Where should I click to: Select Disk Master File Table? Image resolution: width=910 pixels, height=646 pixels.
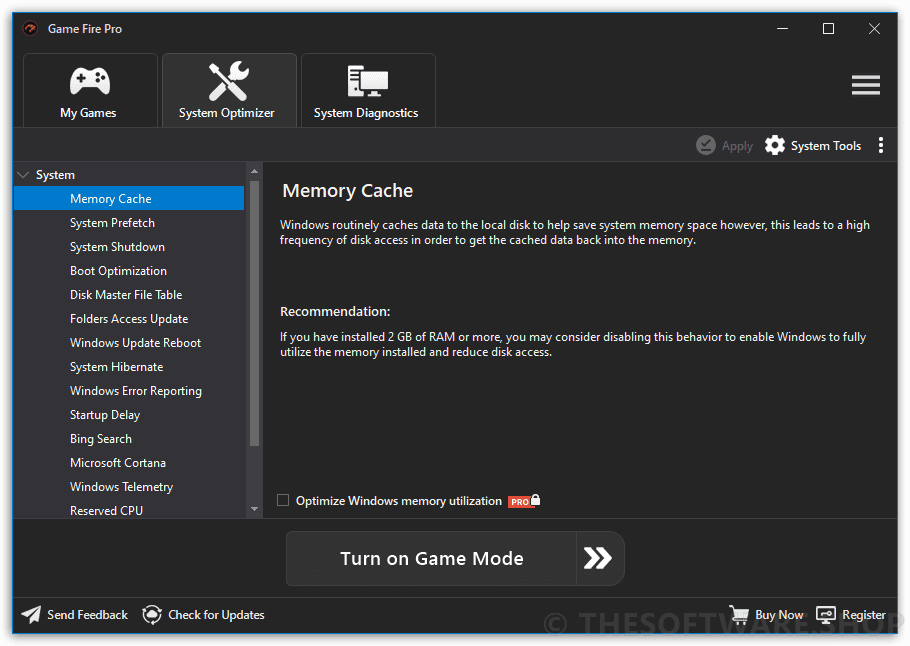[129, 295]
